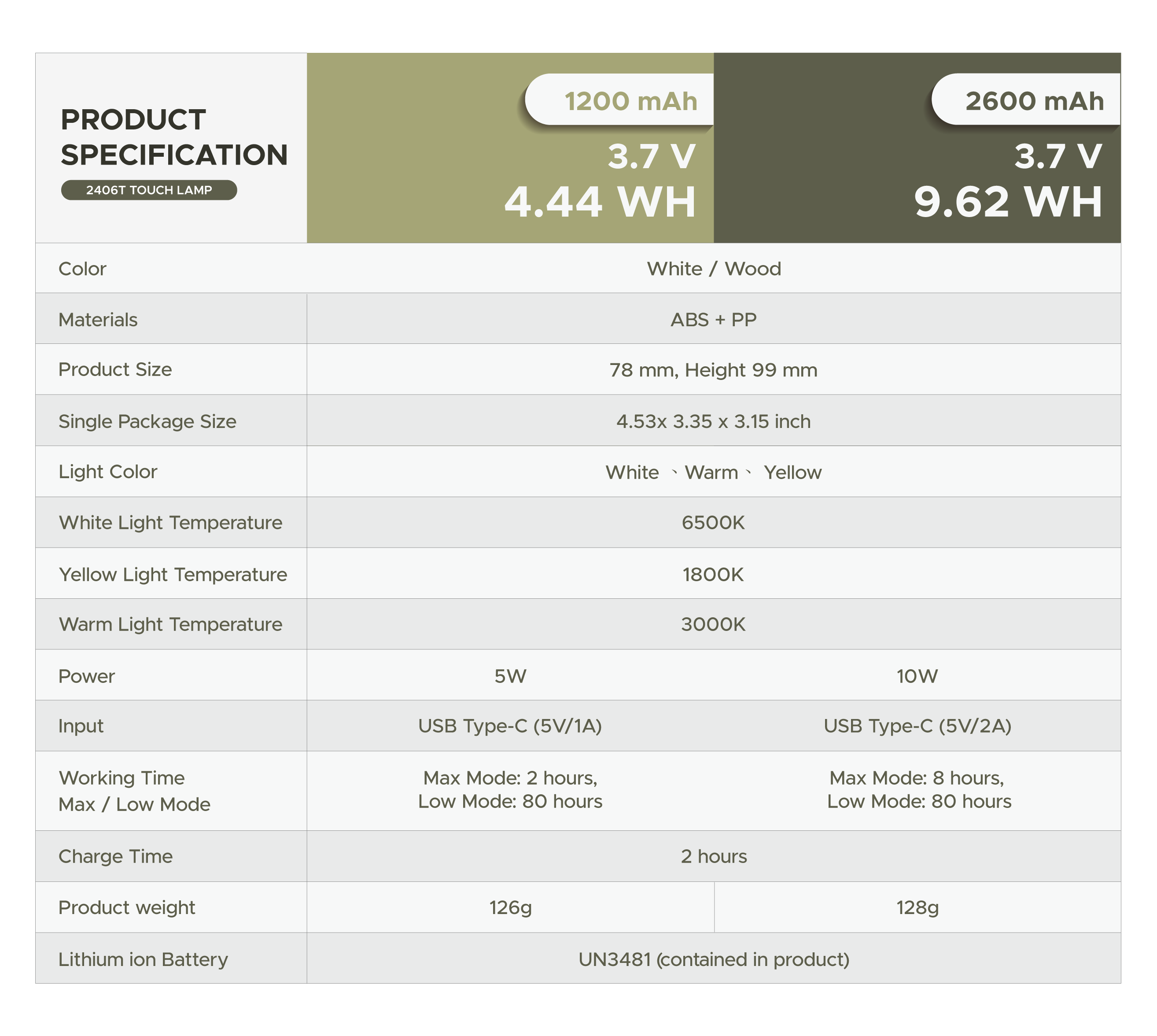Select the 2406T TOUCH LAMP label
This screenshot has height=1036, width=1157.
pos(148,190)
